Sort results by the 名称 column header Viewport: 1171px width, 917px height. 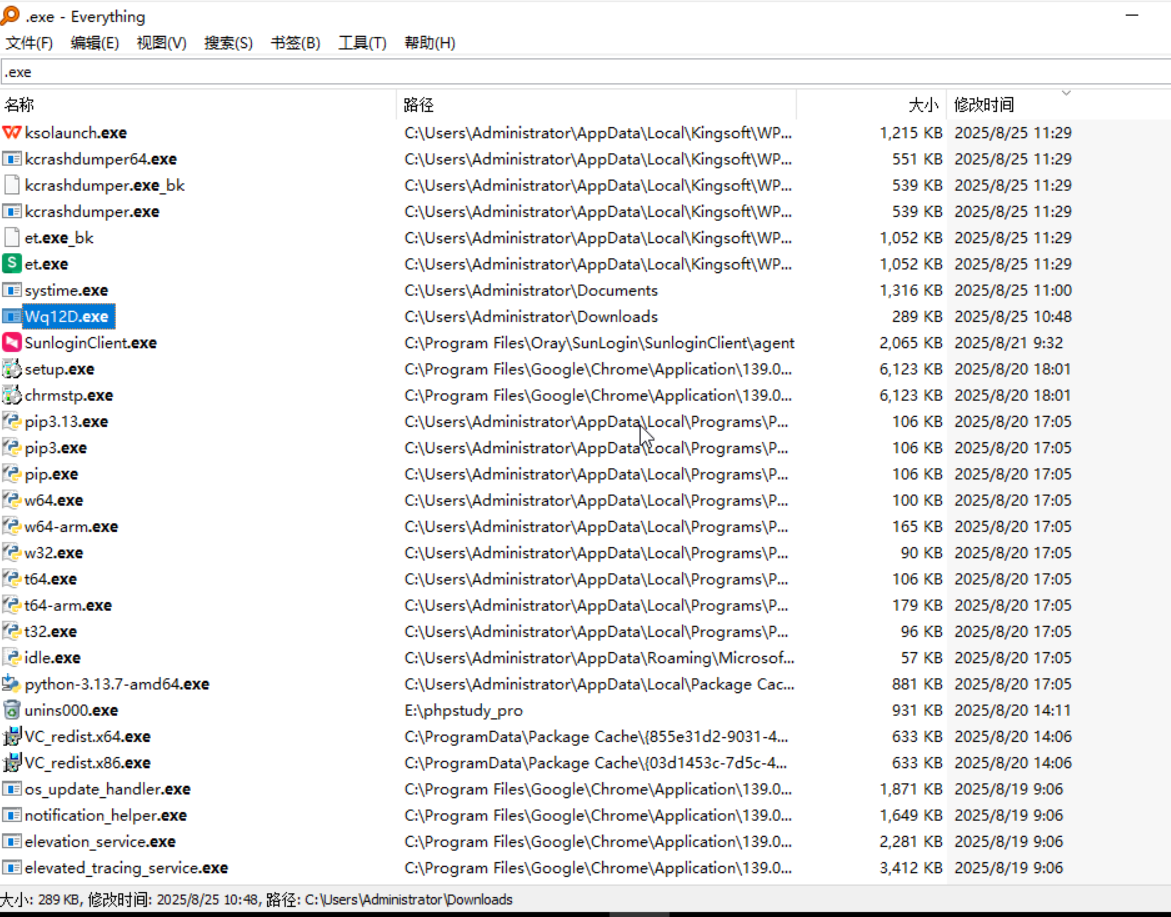point(18,104)
